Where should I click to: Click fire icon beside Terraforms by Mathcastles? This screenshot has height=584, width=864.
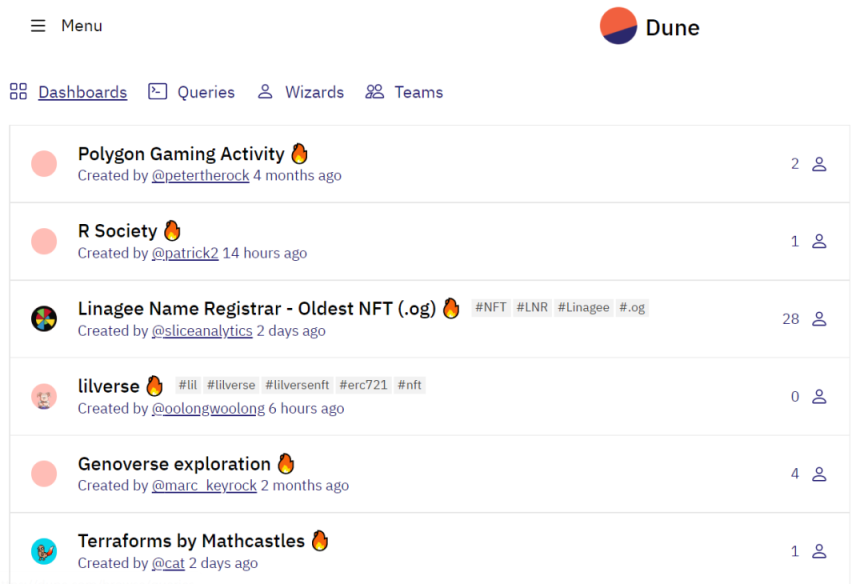320,541
